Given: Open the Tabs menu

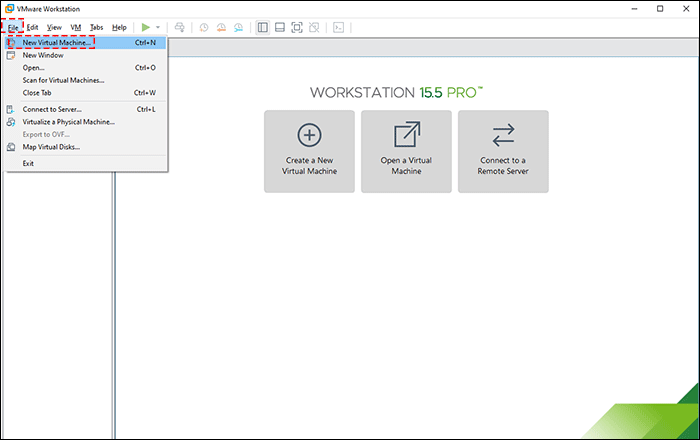Looking at the screenshot, I should (96, 28).
